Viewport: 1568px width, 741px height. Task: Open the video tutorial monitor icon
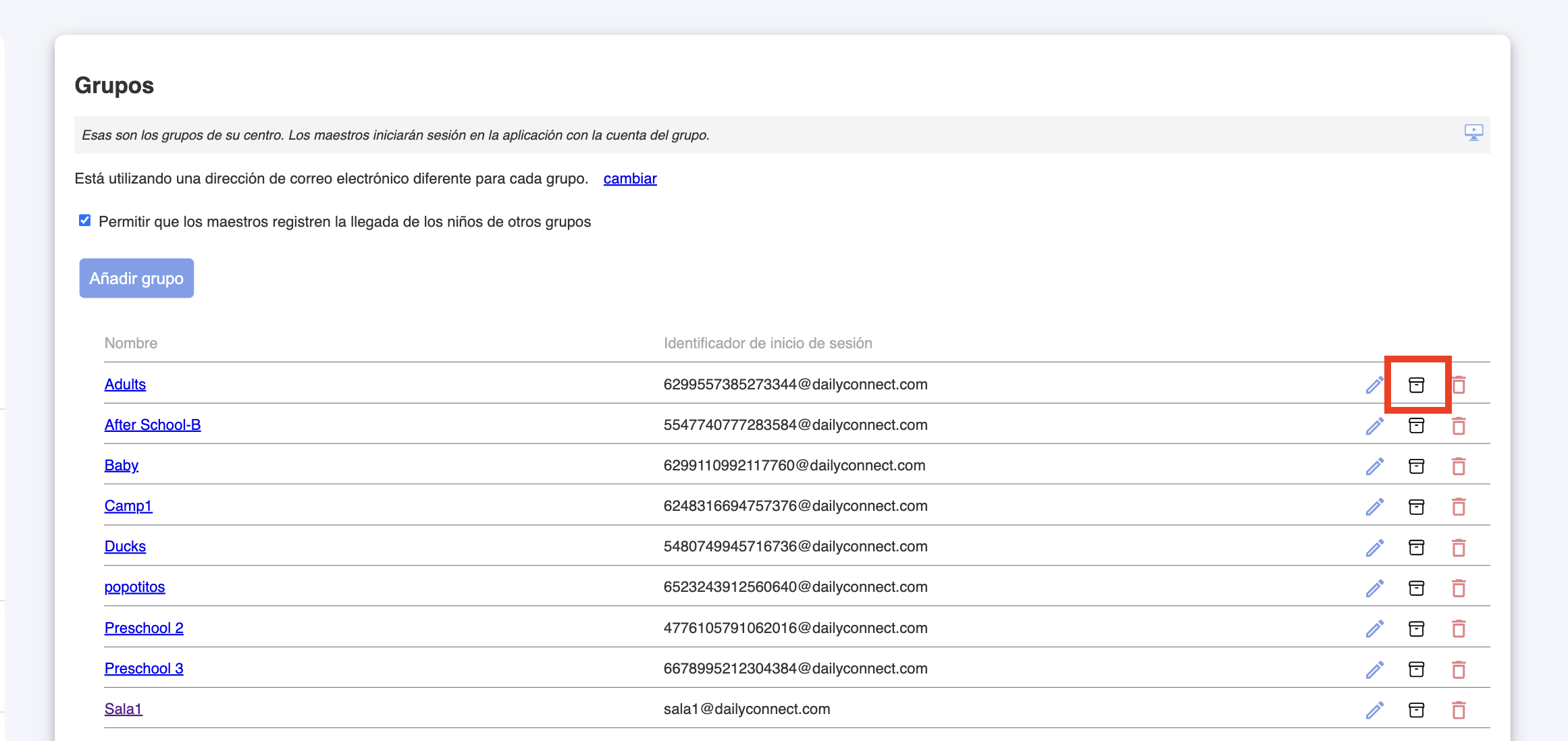pyautogui.click(x=1473, y=132)
